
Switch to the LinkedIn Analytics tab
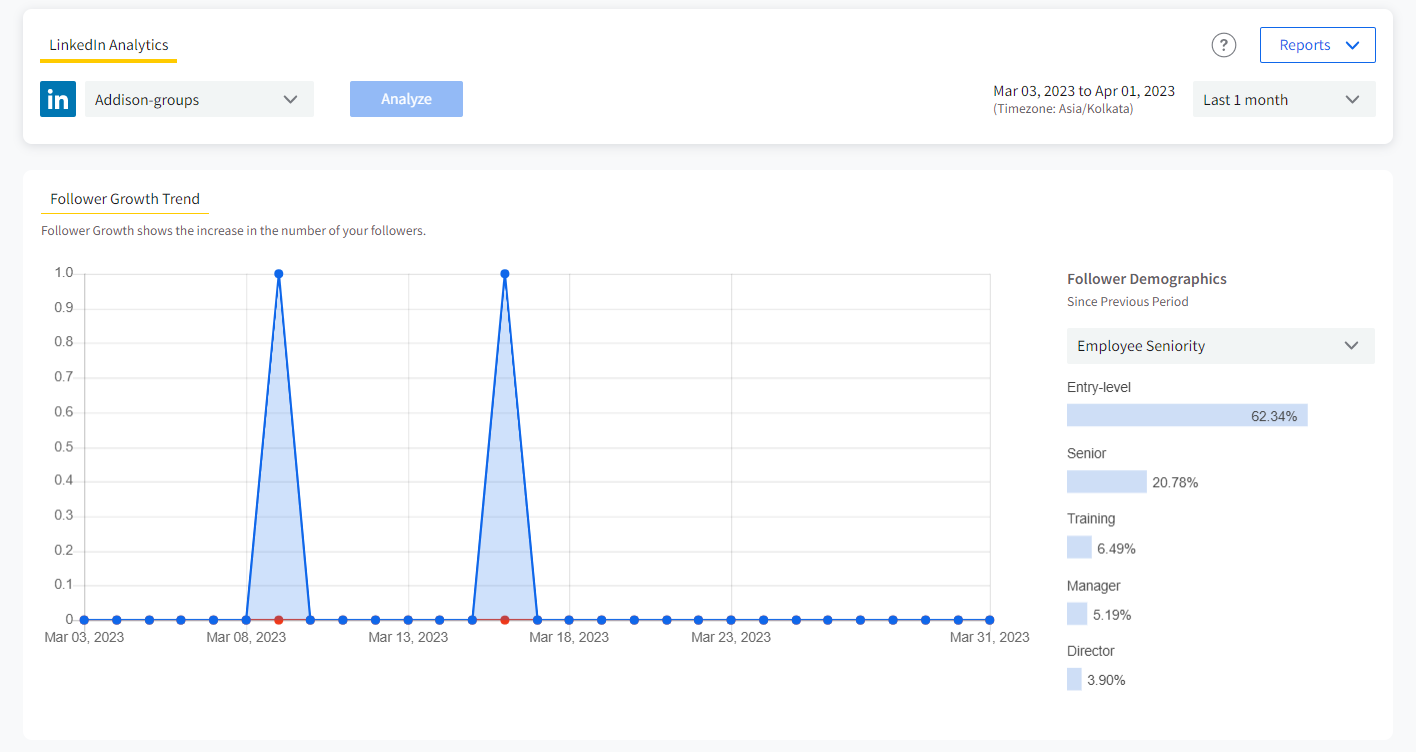(108, 45)
